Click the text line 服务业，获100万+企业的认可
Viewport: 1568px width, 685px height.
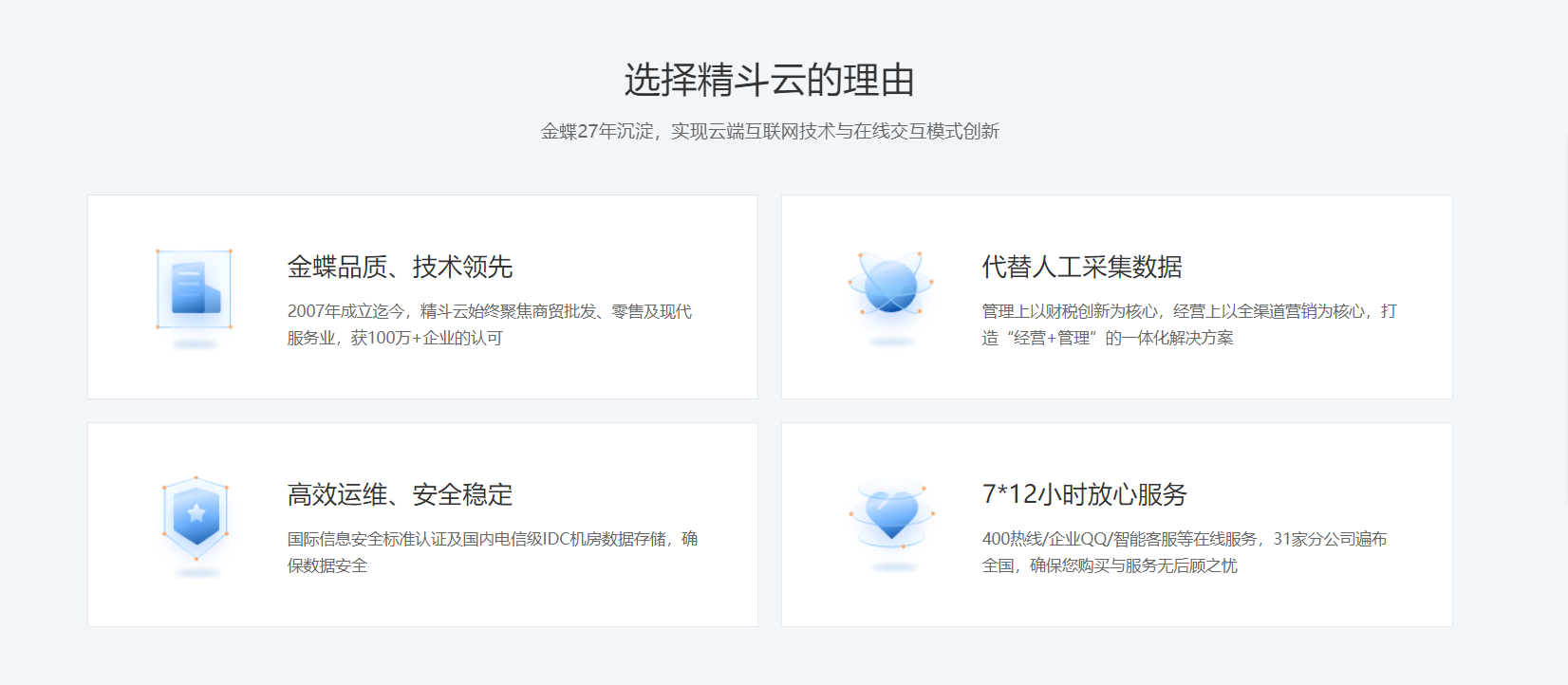tap(395, 338)
